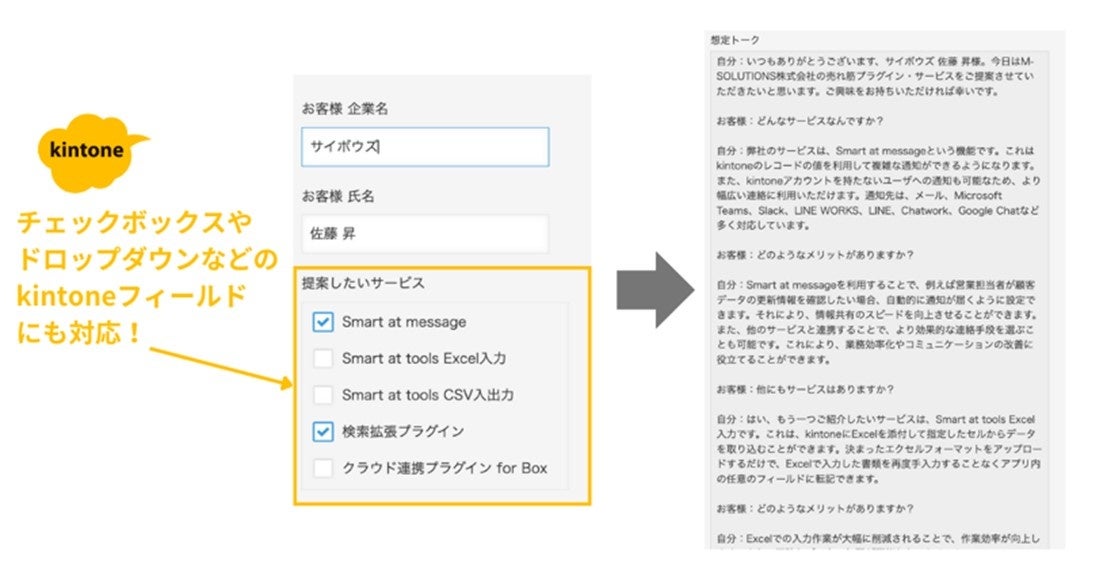Check クラウド連携プラグイン for Box checkbox
Viewport: 1107px width, 580px height.
point(323,468)
